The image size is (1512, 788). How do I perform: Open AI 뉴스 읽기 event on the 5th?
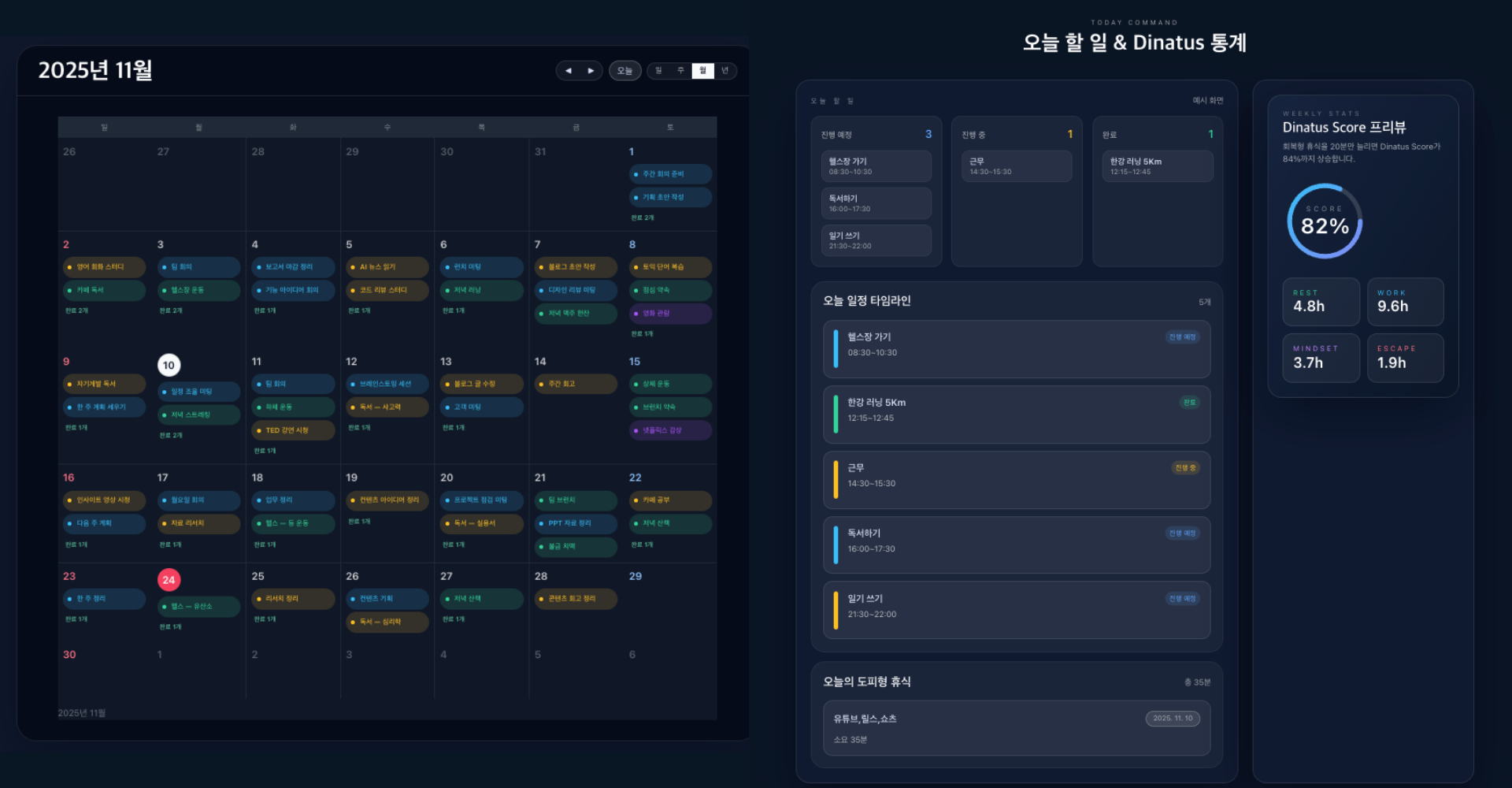click(x=387, y=267)
